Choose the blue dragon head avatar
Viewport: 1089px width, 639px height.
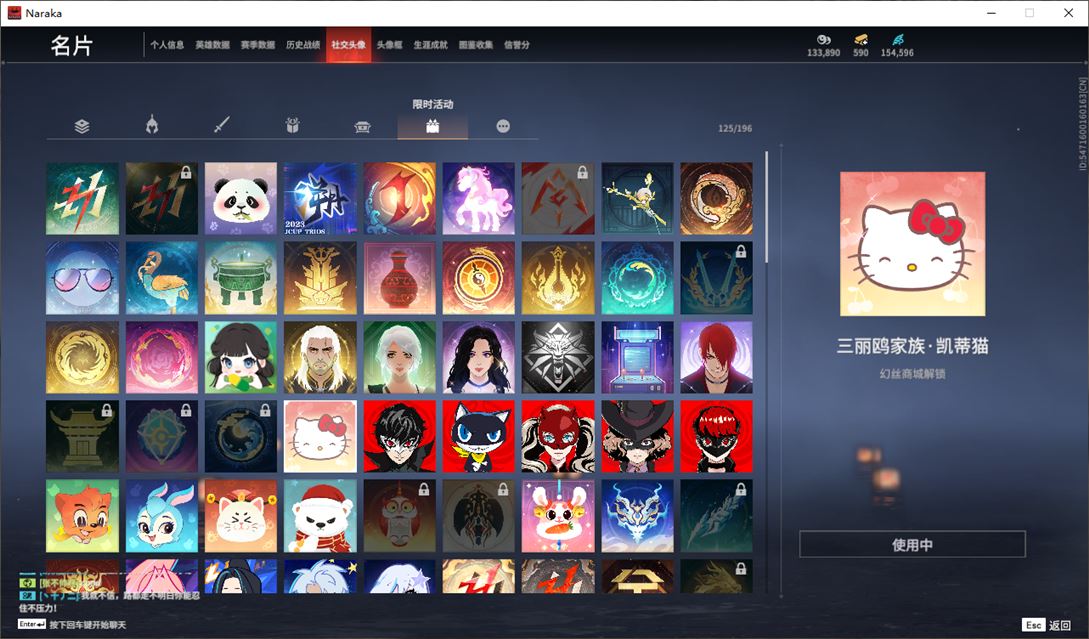(x=637, y=515)
